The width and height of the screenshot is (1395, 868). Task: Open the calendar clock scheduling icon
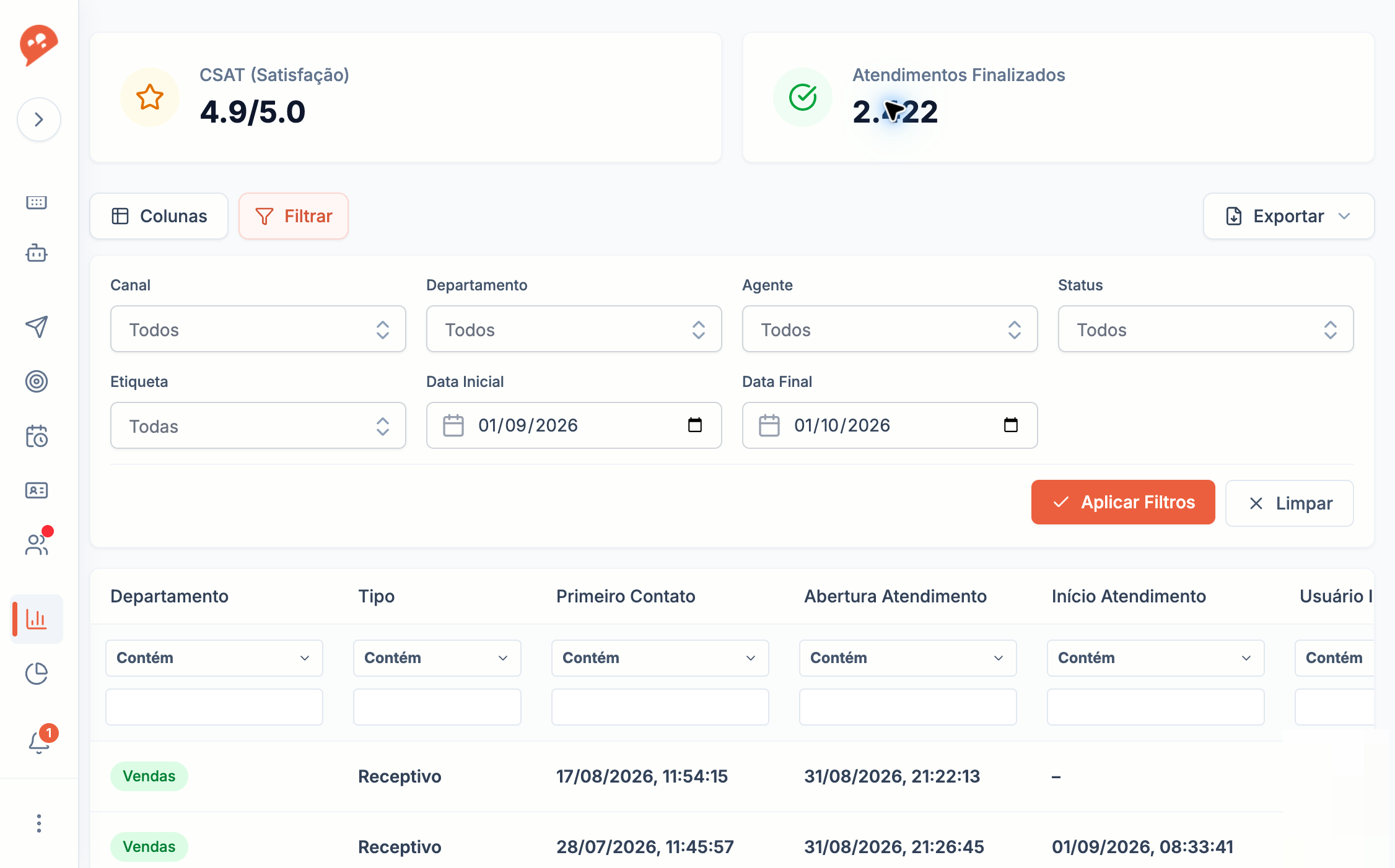click(x=37, y=436)
